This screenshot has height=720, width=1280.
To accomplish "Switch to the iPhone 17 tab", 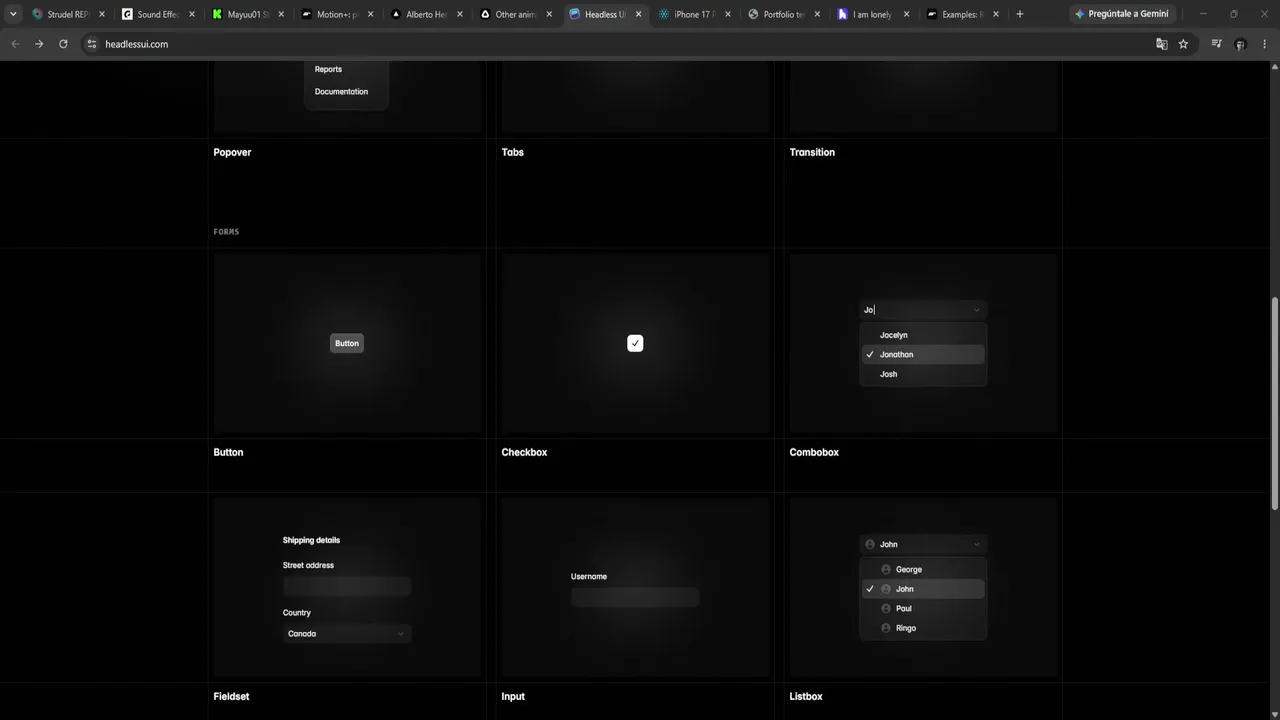I will point(694,15).
